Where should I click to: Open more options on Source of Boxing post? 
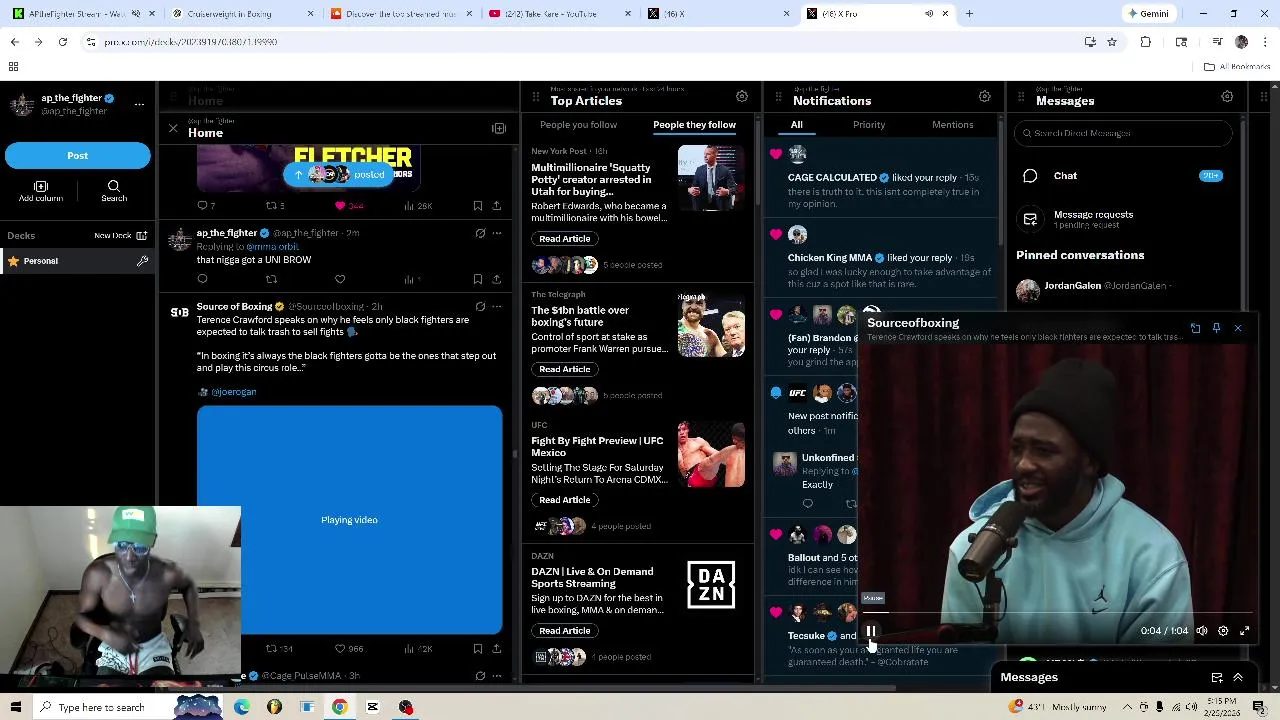[497, 307]
